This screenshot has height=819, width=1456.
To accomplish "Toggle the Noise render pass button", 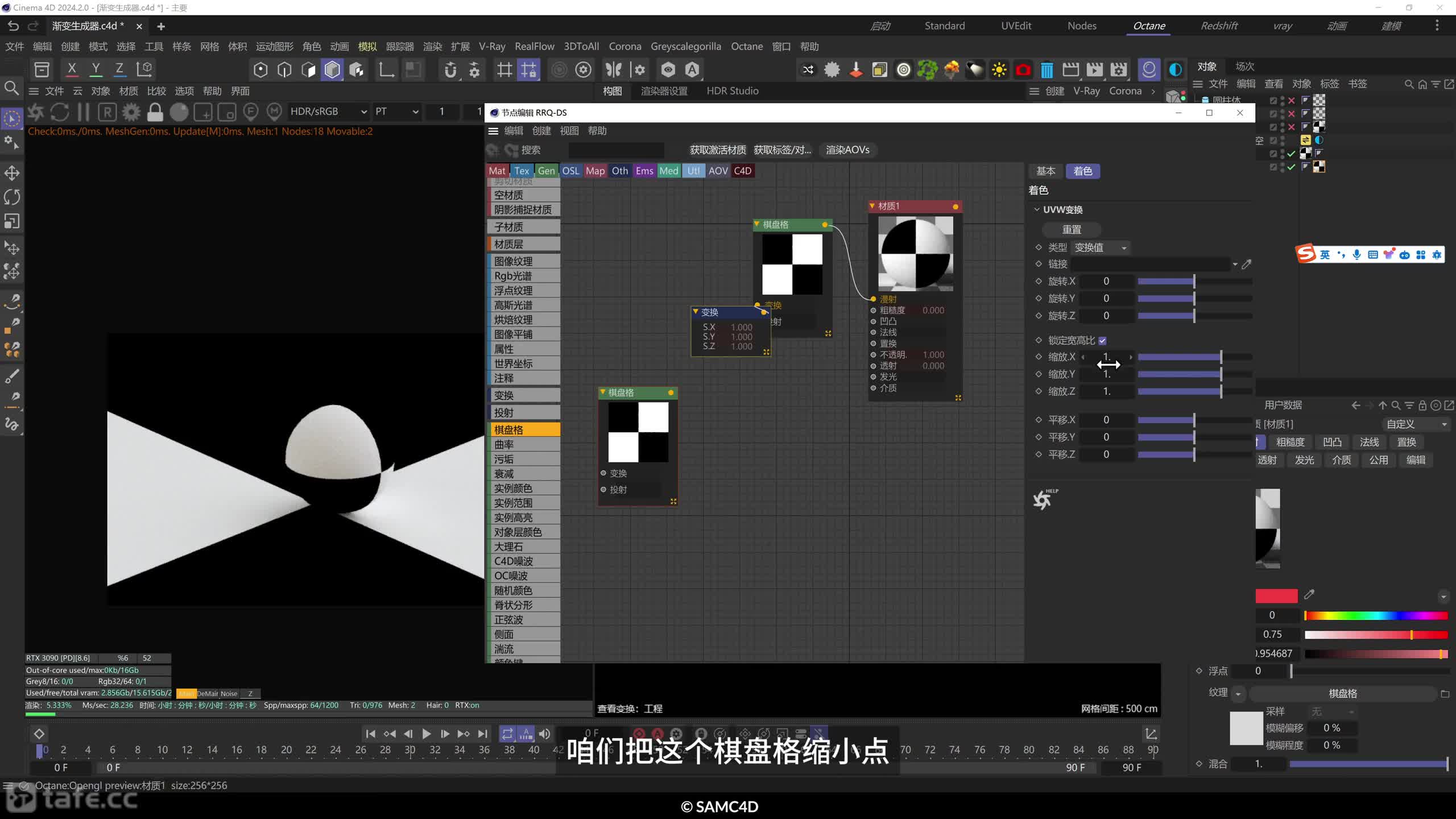I will pos(229,693).
